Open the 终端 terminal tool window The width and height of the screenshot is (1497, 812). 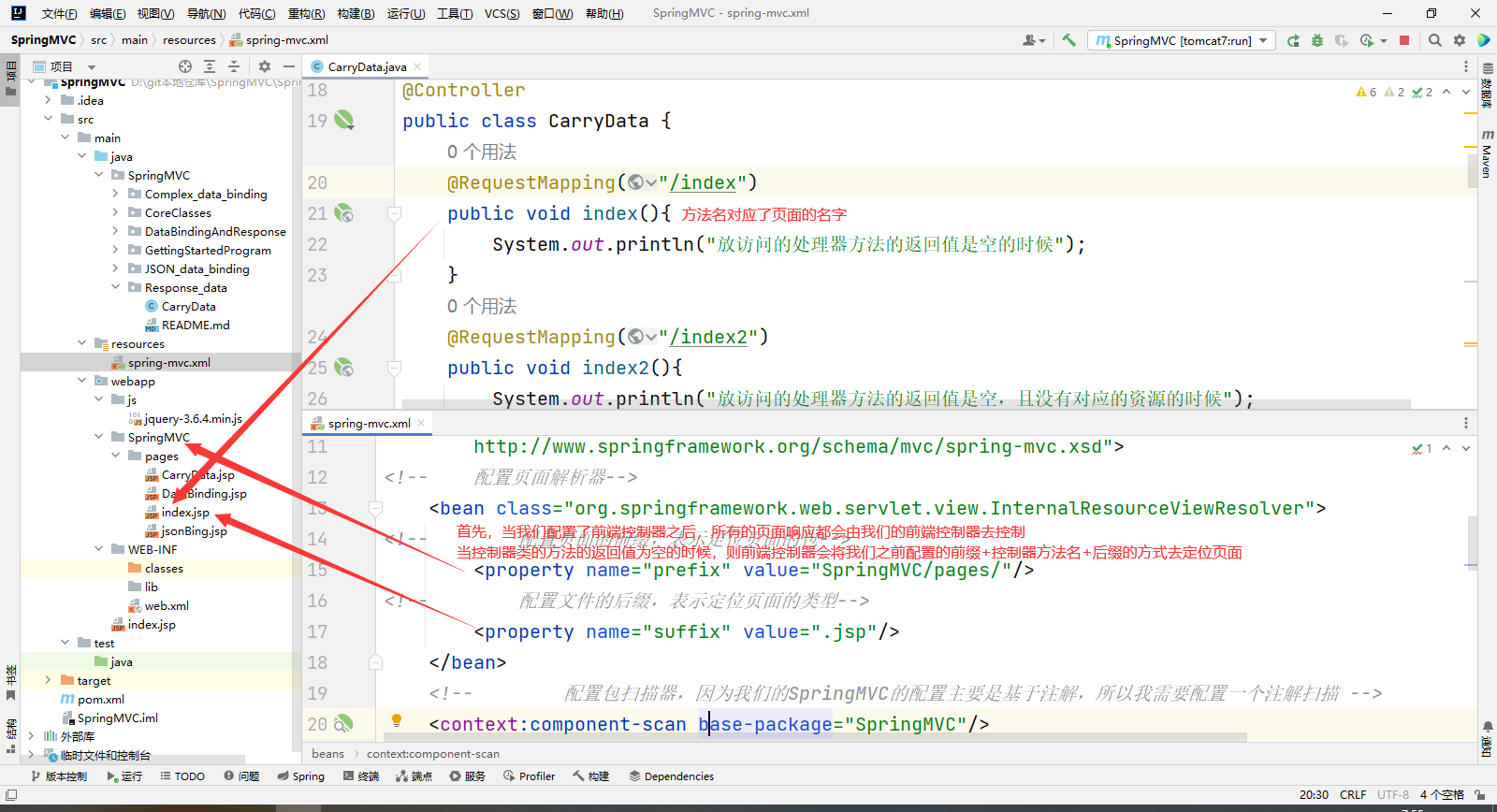pos(361,776)
